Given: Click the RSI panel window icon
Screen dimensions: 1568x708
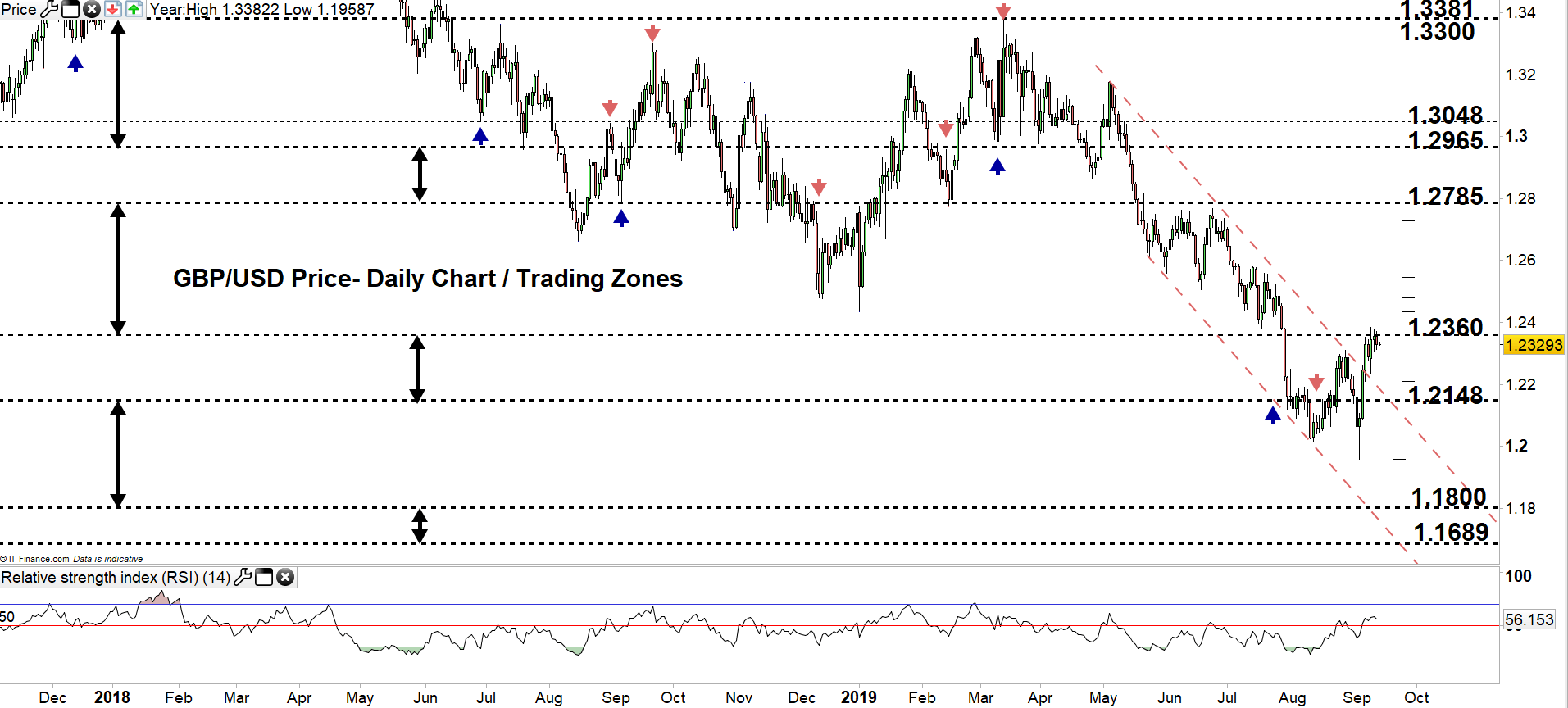Looking at the screenshot, I should coord(264,577).
